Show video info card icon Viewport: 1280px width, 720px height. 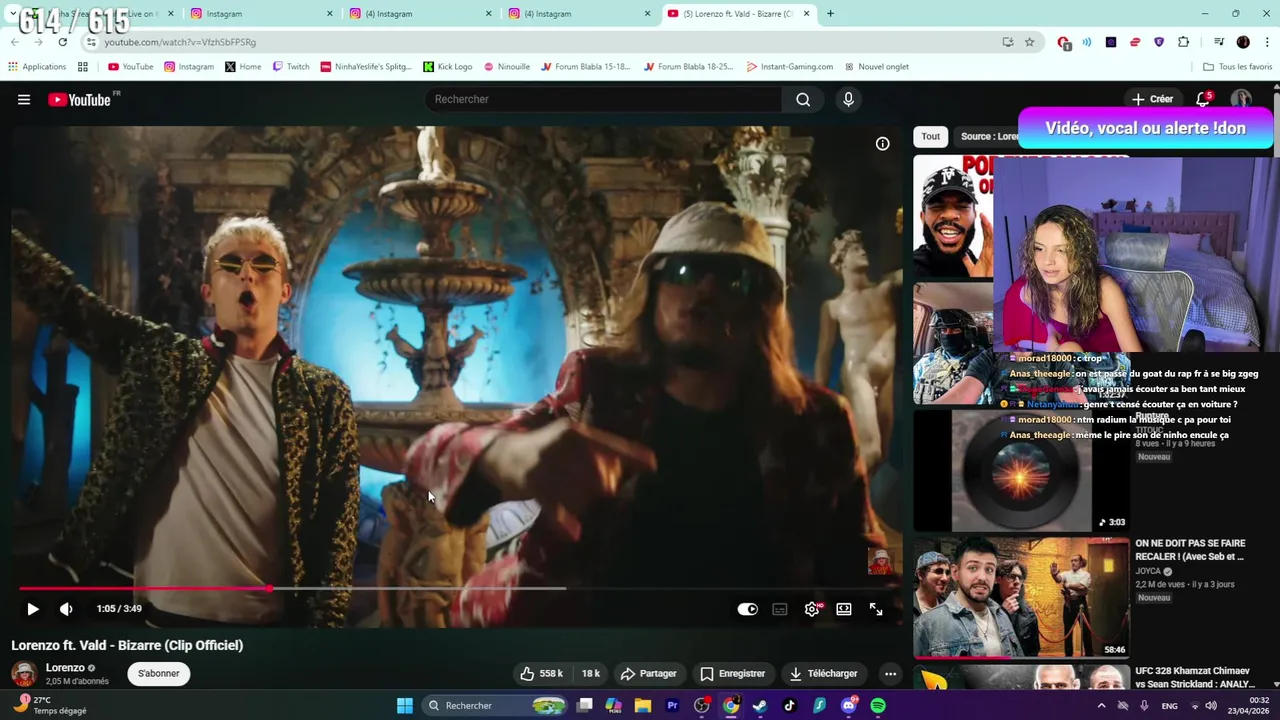882,144
